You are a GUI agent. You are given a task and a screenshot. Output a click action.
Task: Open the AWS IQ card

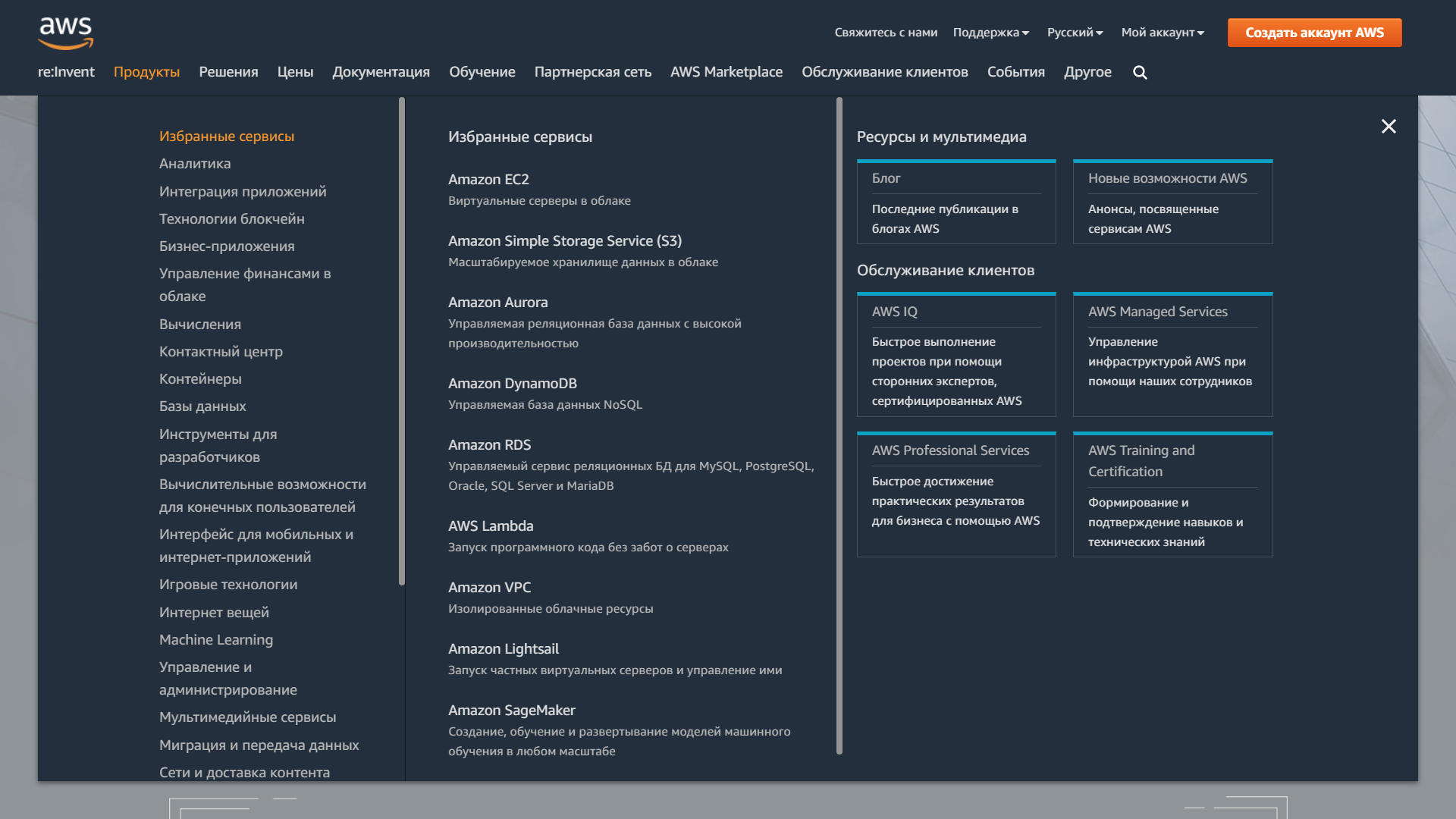pyautogui.click(x=956, y=355)
